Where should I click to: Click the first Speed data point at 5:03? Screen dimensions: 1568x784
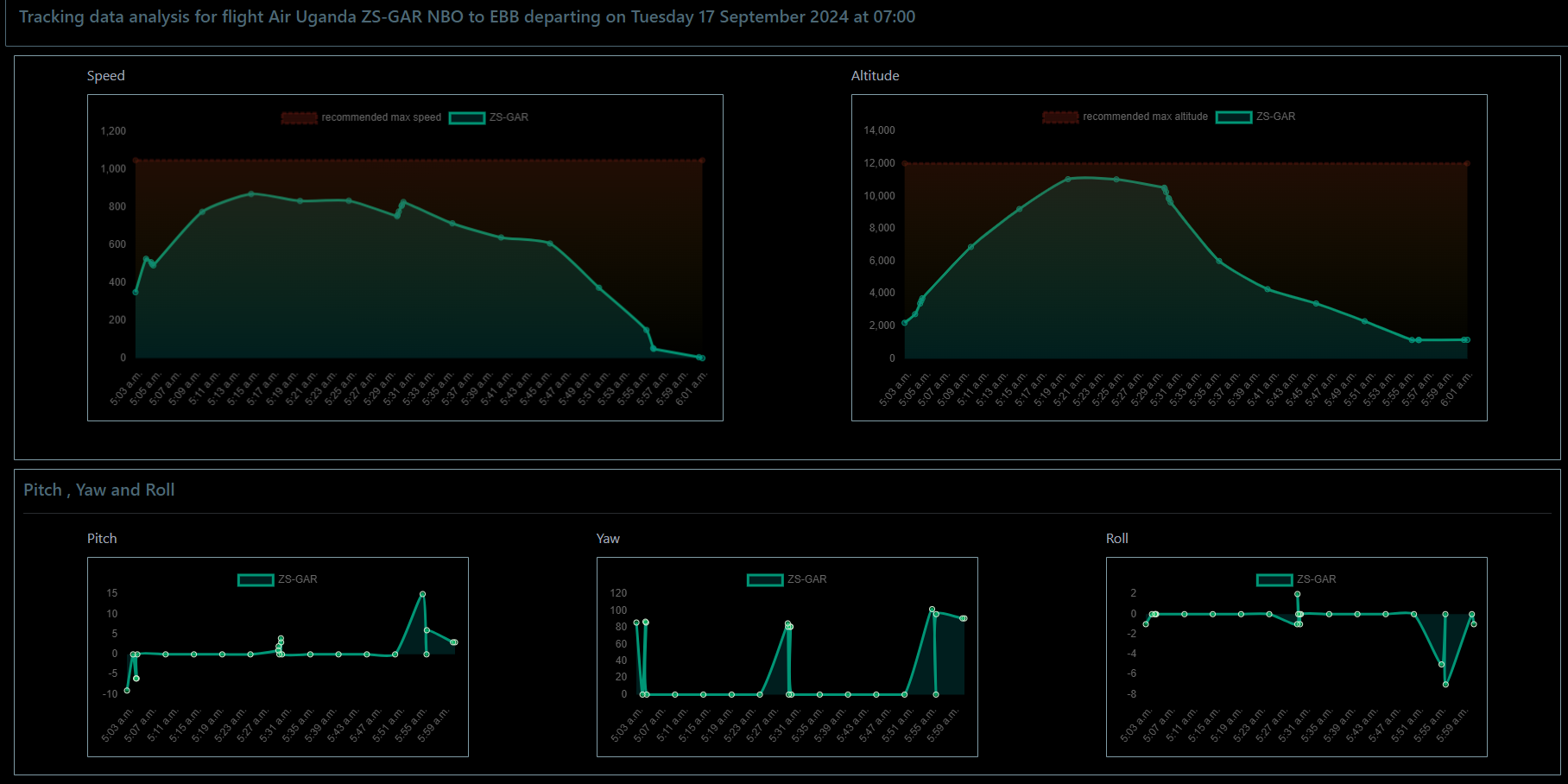coord(136,292)
